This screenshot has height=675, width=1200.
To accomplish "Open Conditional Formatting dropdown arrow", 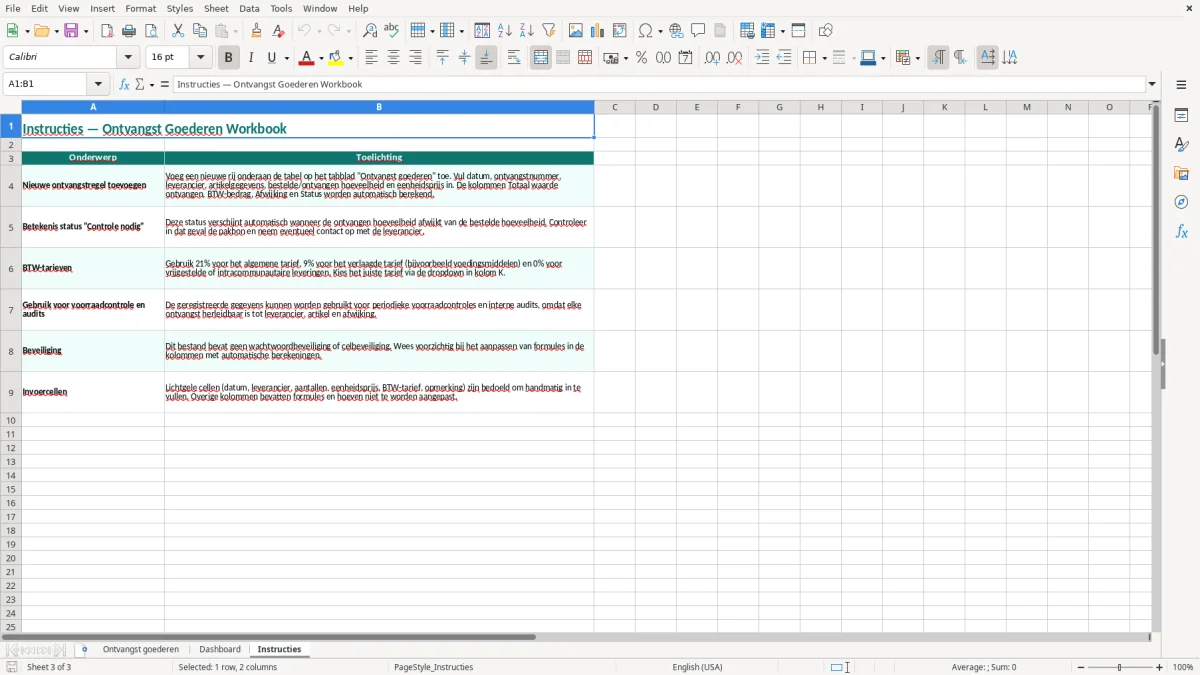I will (x=917, y=58).
